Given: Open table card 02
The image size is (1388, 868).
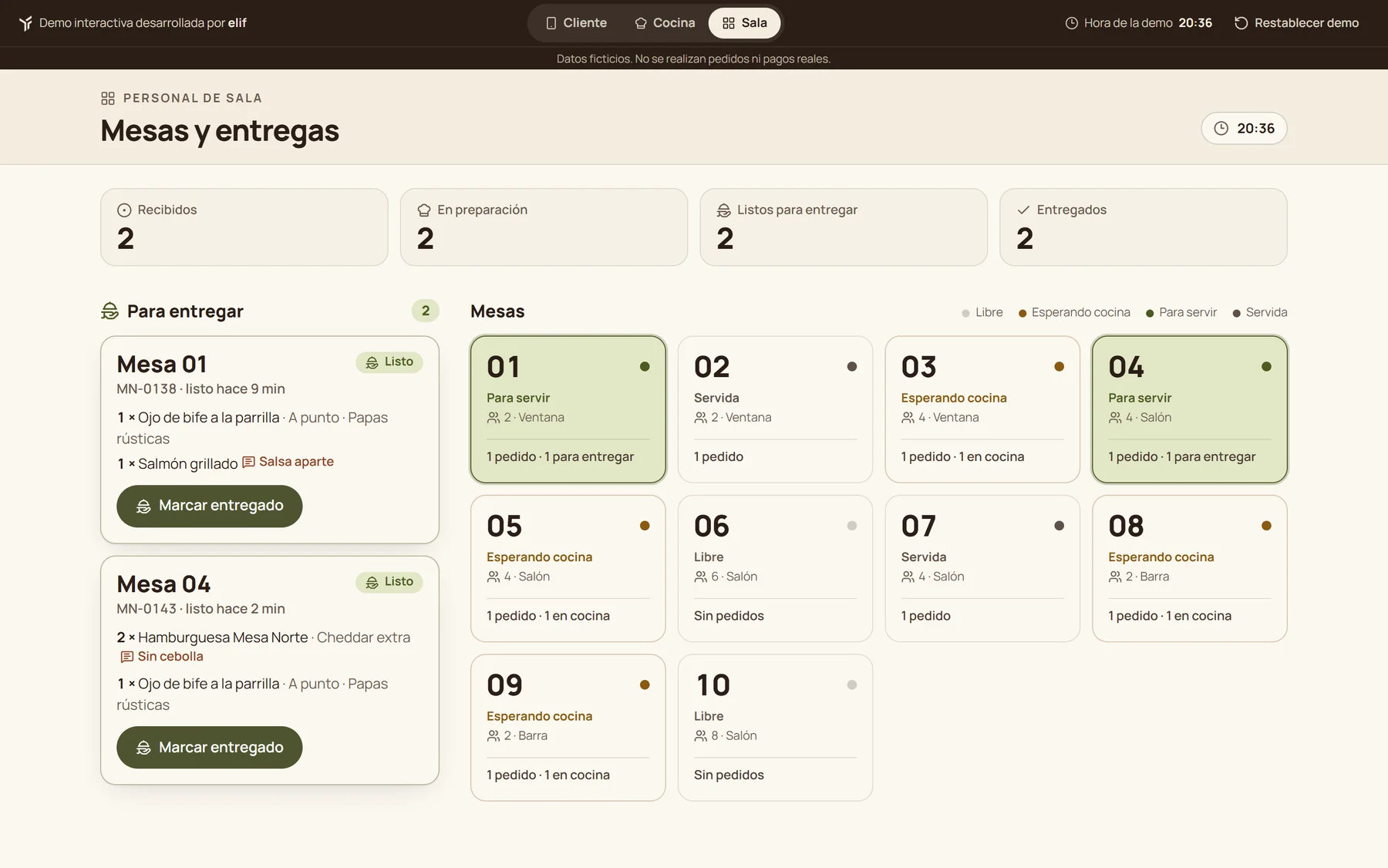Looking at the screenshot, I should point(775,409).
